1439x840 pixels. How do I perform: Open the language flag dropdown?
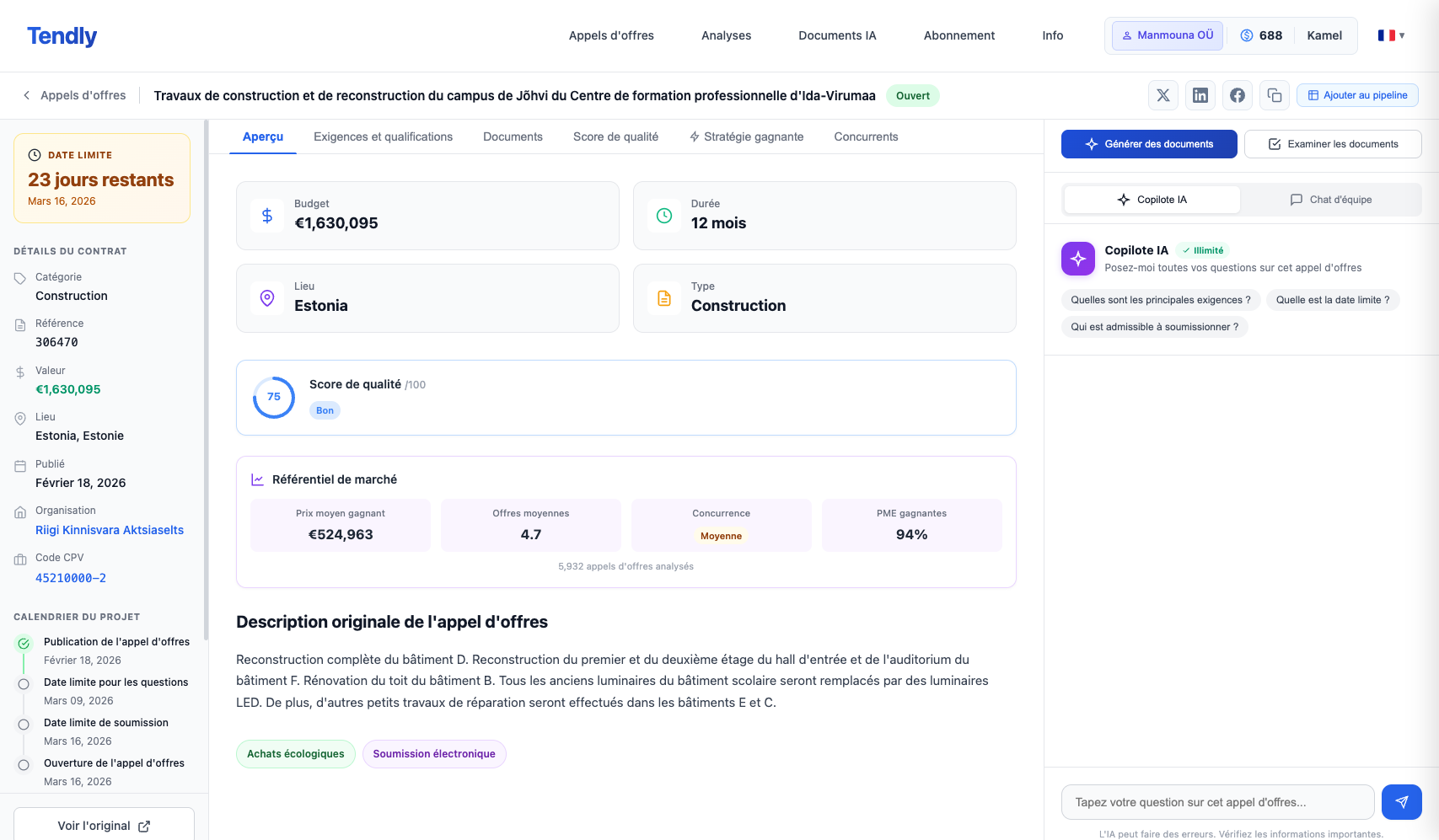[x=1389, y=35]
